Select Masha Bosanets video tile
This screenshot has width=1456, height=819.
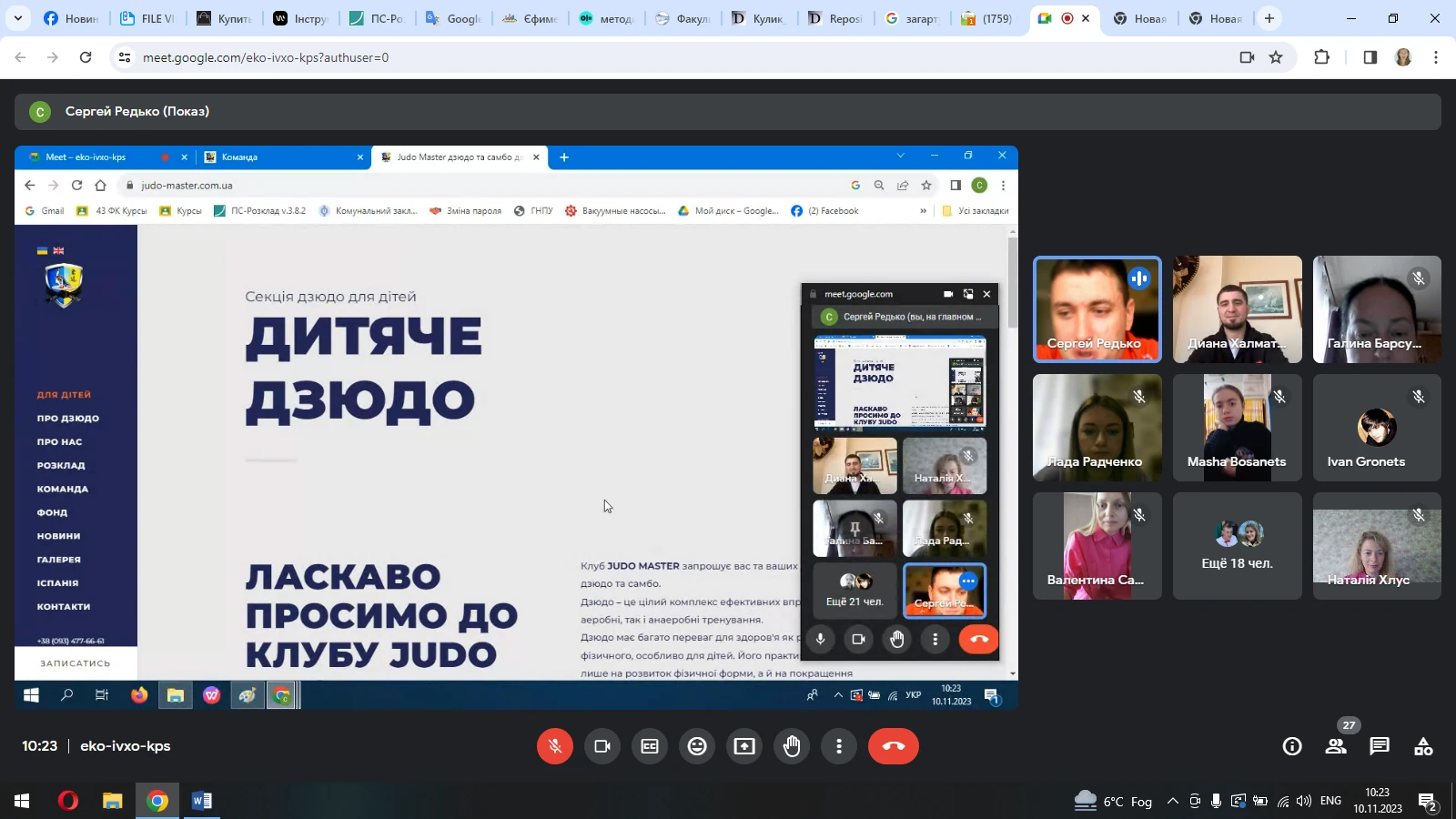(x=1238, y=428)
